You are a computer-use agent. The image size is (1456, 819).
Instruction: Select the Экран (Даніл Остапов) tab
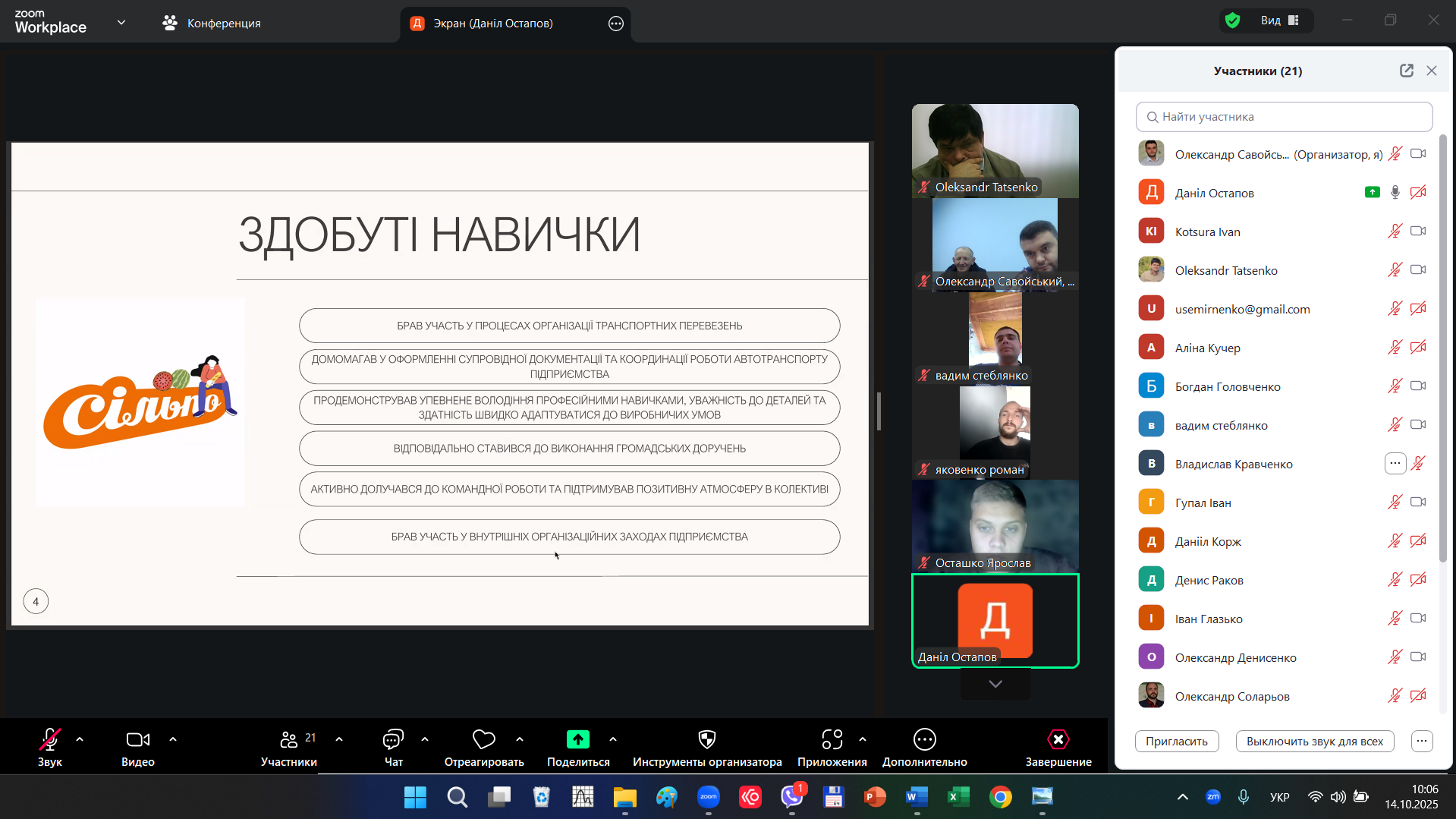[492, 24]
